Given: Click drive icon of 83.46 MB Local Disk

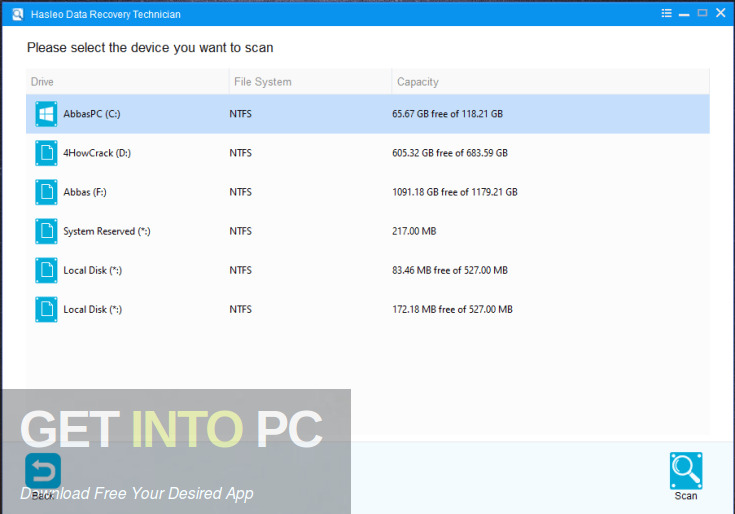Looking at the screenshot, I should click(46, 270).
